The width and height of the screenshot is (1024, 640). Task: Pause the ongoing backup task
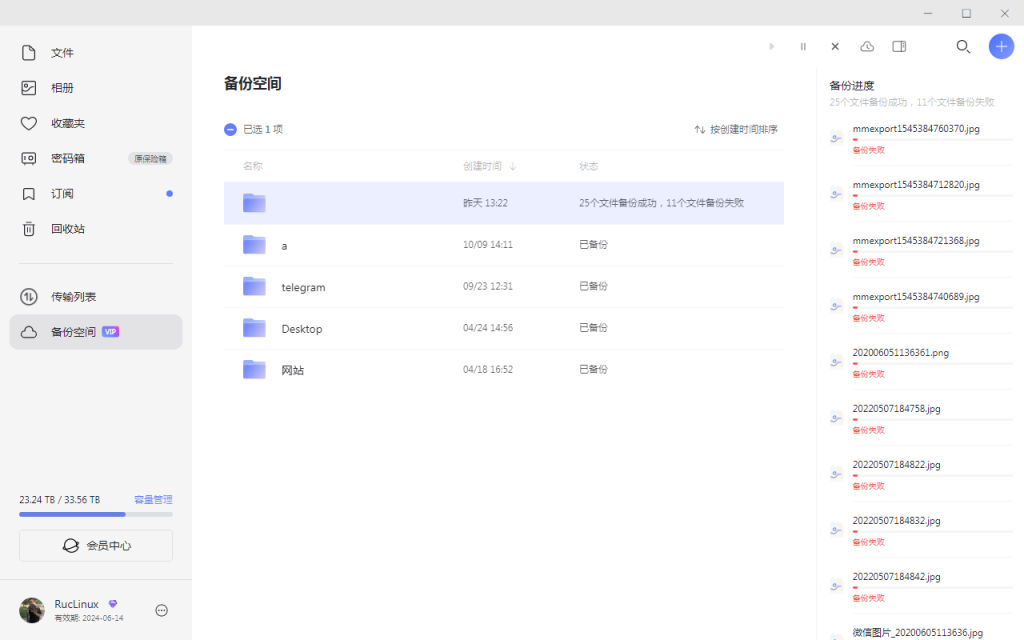(803, 46)
